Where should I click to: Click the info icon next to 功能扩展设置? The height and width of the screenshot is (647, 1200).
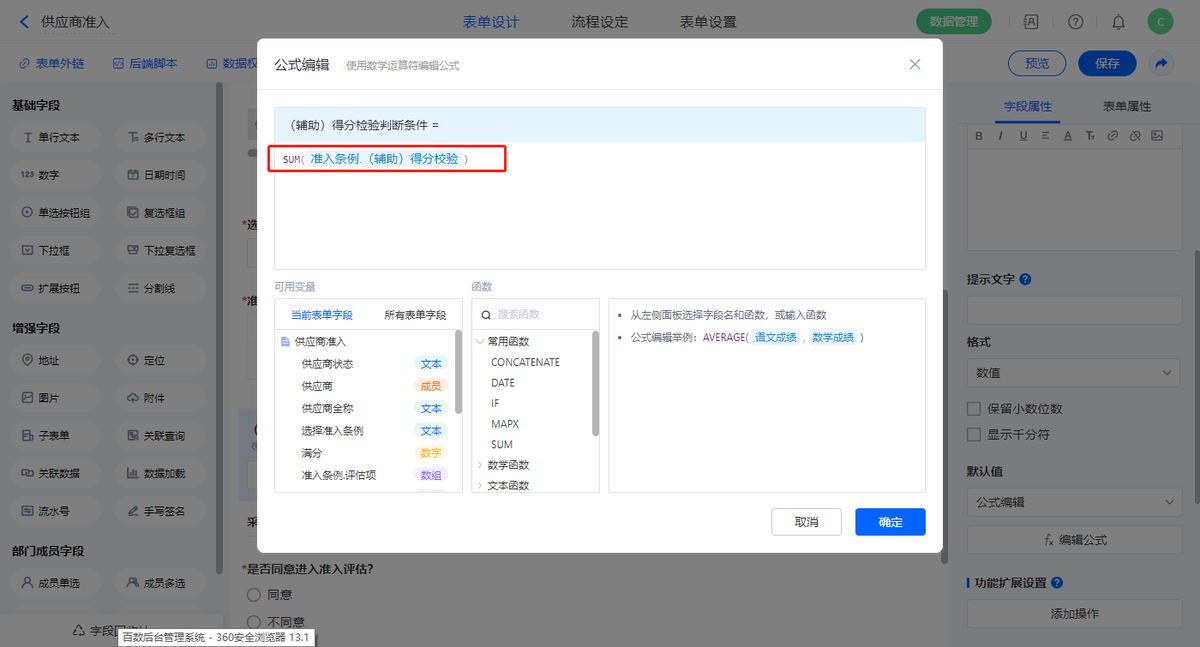tap(1057, 583)
